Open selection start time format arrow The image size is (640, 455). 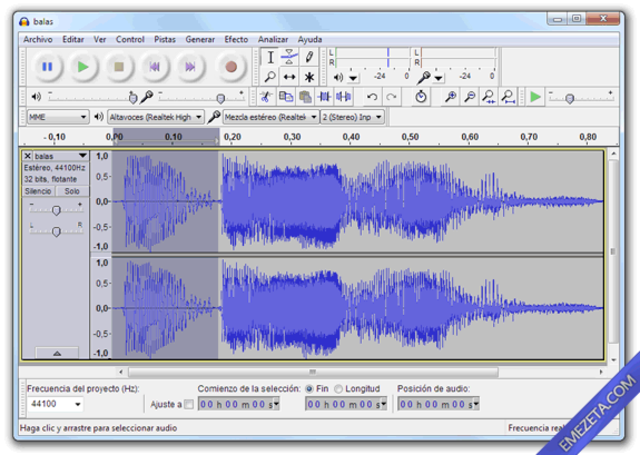tap(276, 404)
